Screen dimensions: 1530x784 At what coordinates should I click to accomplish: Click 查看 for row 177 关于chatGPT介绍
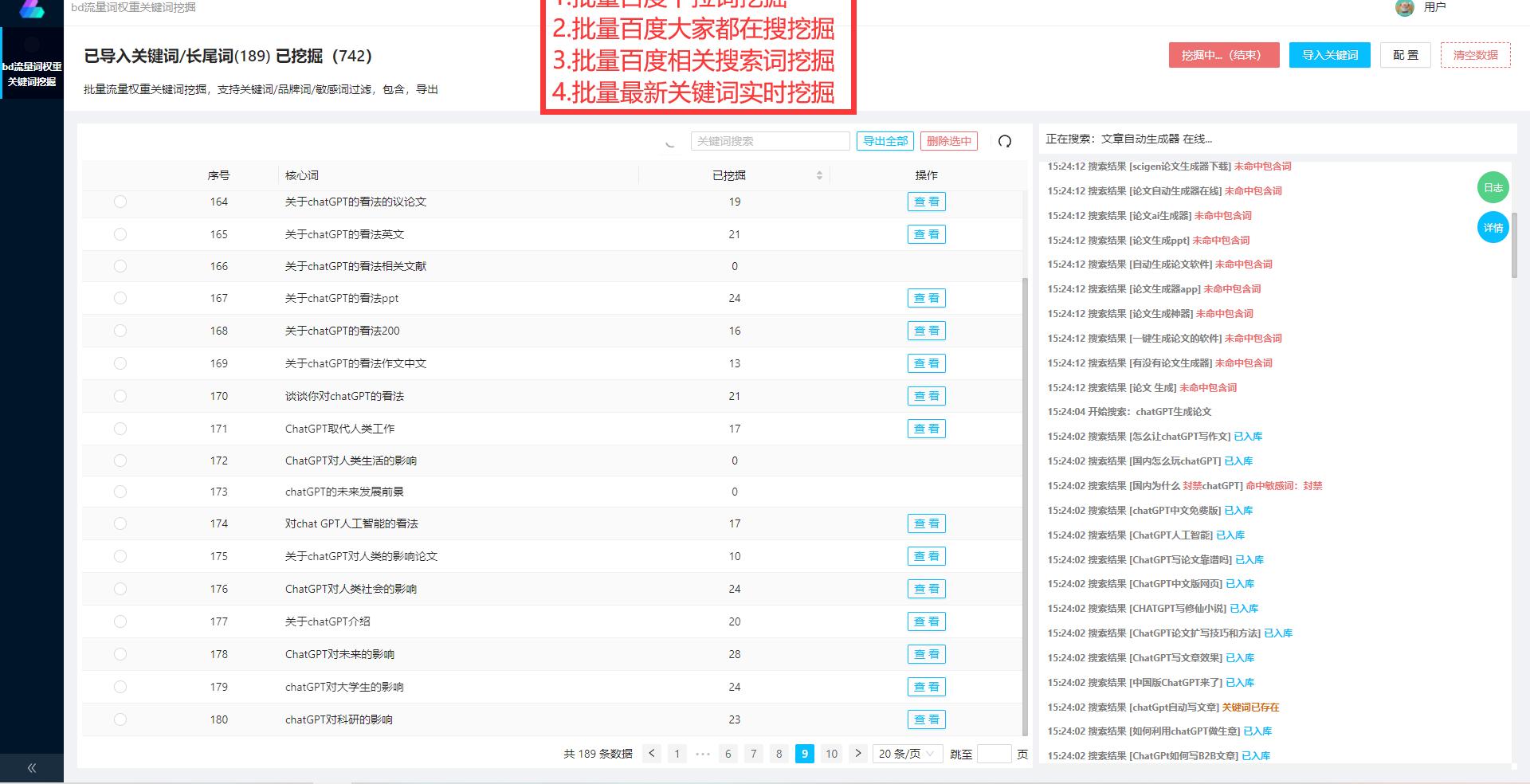tap(926, 621)
